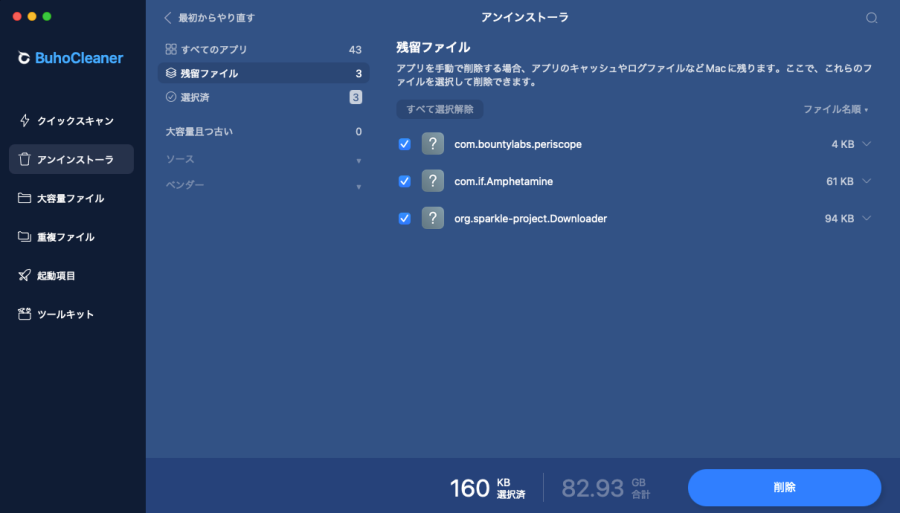This screenshot has width=900, height=513.
Task: Open 起動項目 in the sidebar
Action: tap(71, 275)
